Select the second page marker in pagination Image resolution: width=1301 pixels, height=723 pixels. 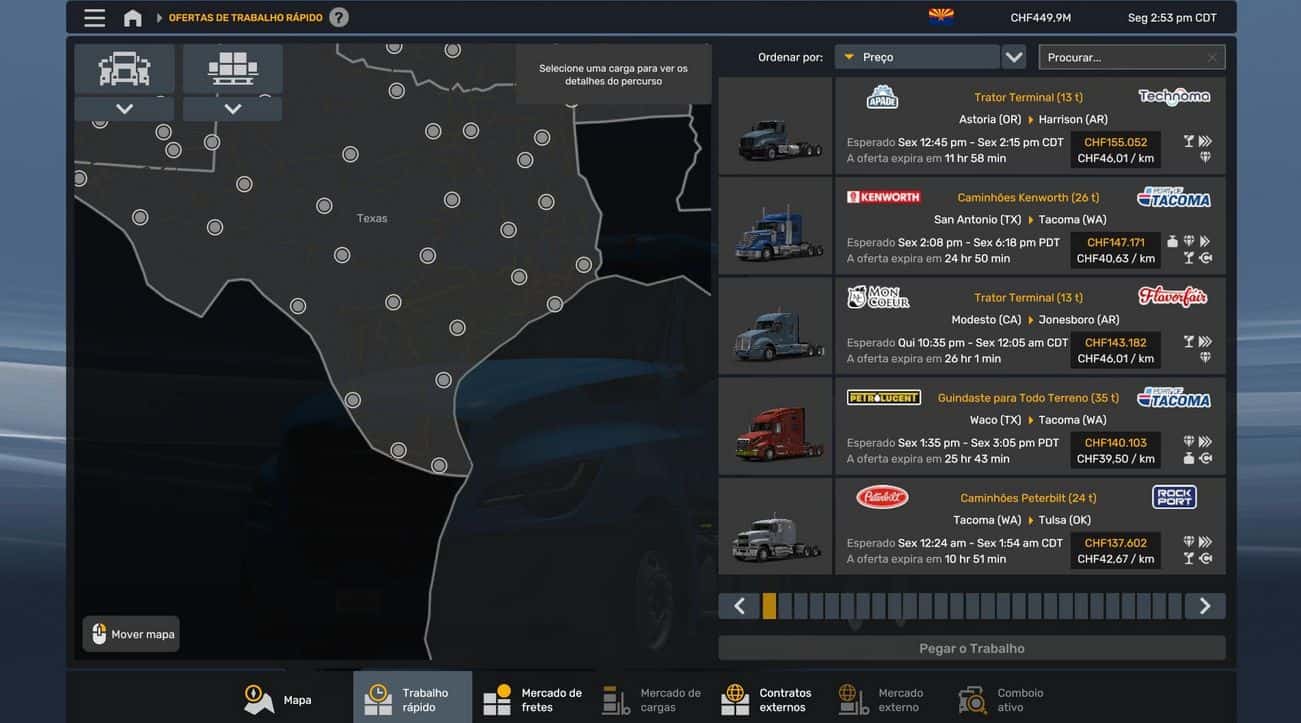785,606
